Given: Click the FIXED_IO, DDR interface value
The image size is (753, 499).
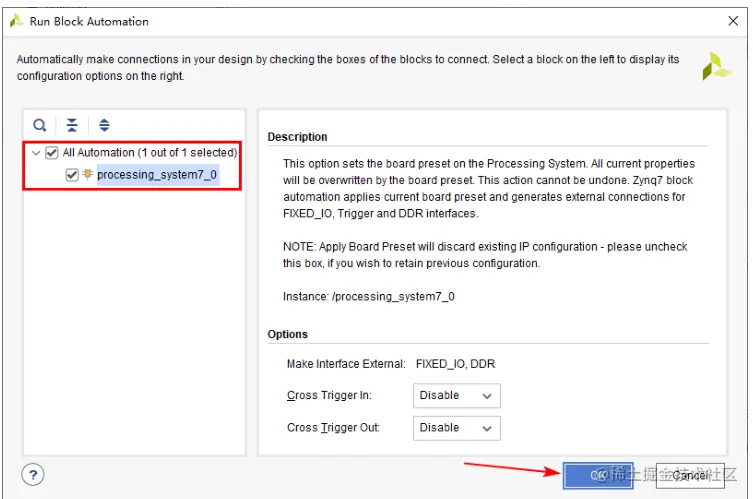Looking at the screenshot, I should click(455, 364).
